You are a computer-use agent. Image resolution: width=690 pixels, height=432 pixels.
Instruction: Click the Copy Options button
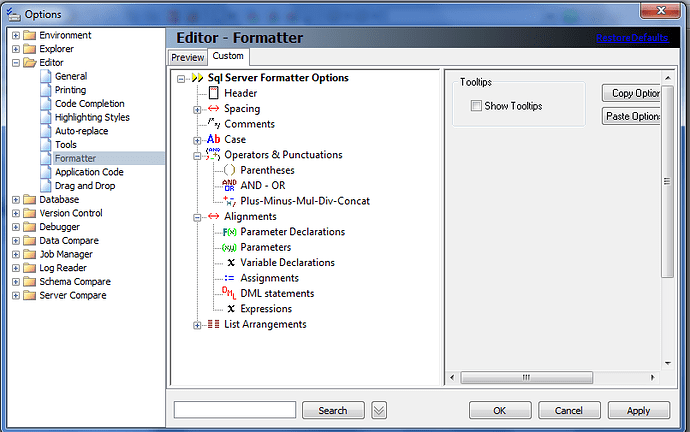(x=631, y=93)
